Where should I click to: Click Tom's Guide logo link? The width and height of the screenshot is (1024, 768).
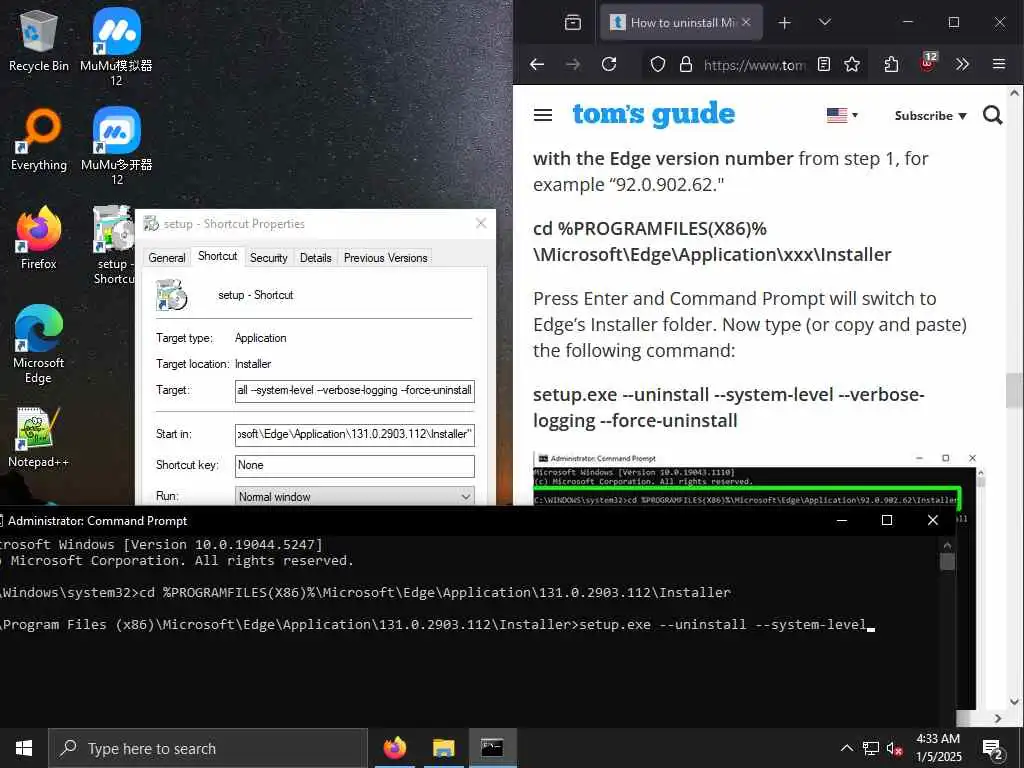[x=654, y=114]
